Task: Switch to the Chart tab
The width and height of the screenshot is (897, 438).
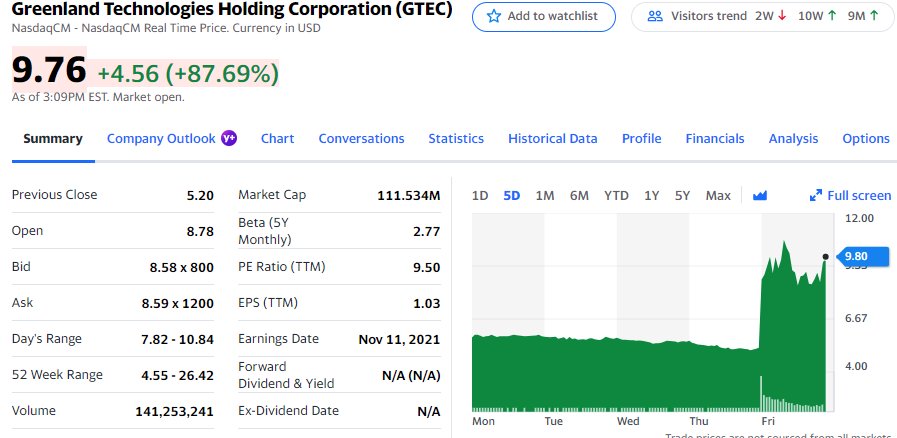Action: point(277,138)
